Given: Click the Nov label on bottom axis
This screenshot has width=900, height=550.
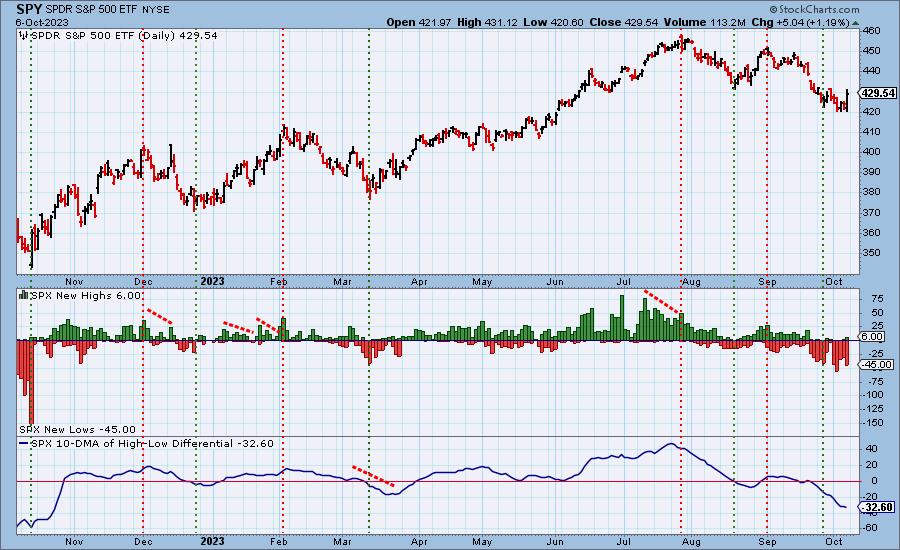Looking at the screenshot, I should (74, 541).
